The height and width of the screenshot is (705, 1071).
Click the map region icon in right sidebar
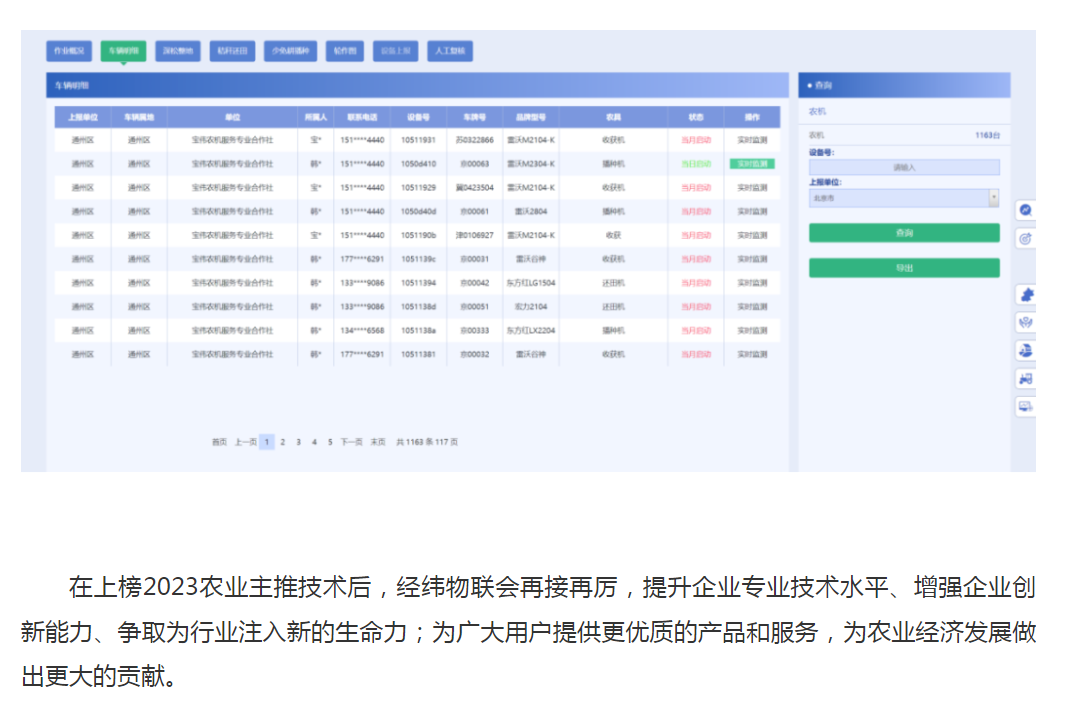coord(1025,295)
